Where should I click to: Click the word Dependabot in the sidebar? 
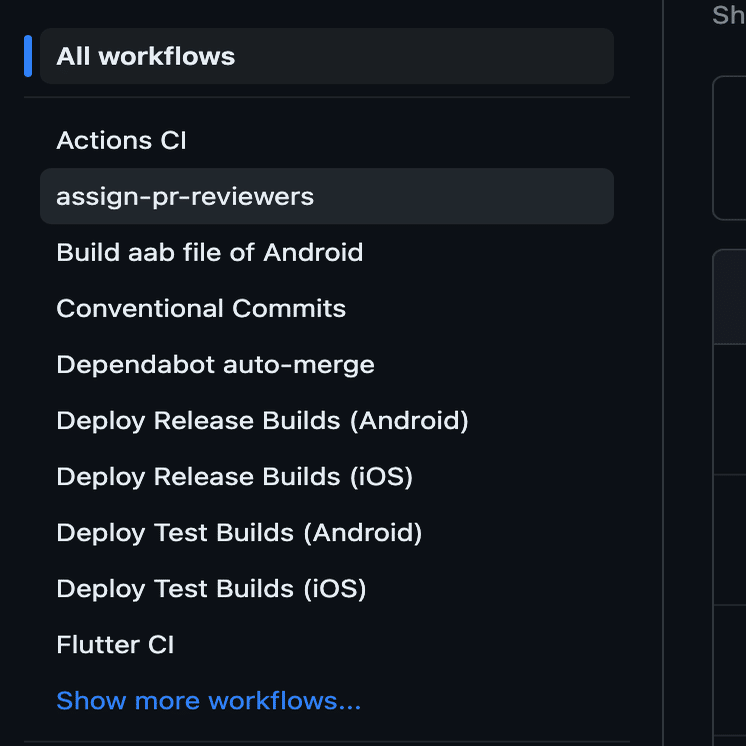coord(136,365)
